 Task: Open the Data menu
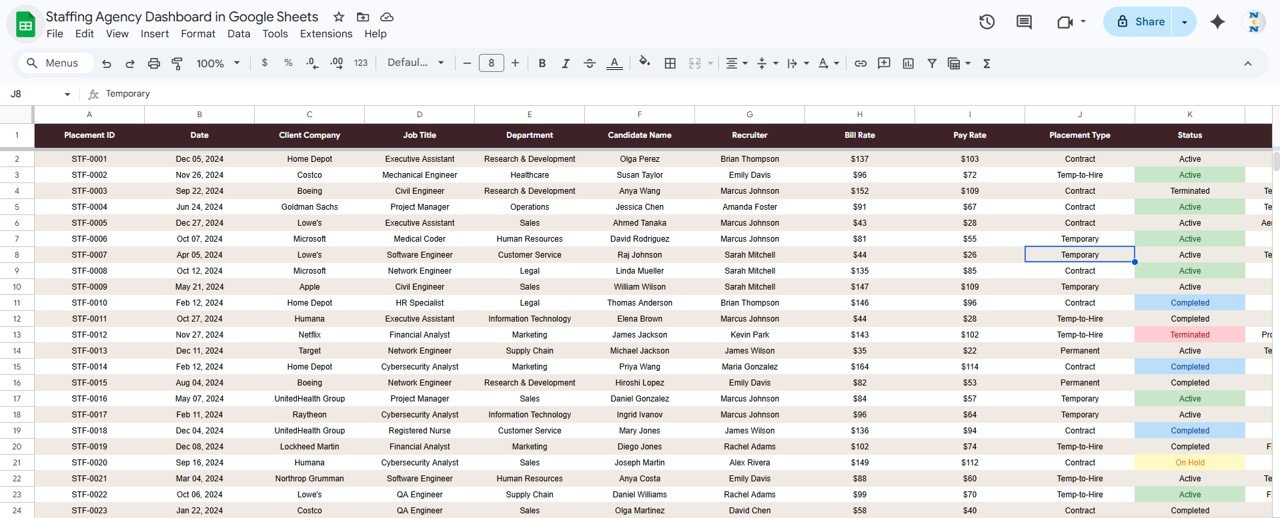pyautogui.click(x=239, y=34)
